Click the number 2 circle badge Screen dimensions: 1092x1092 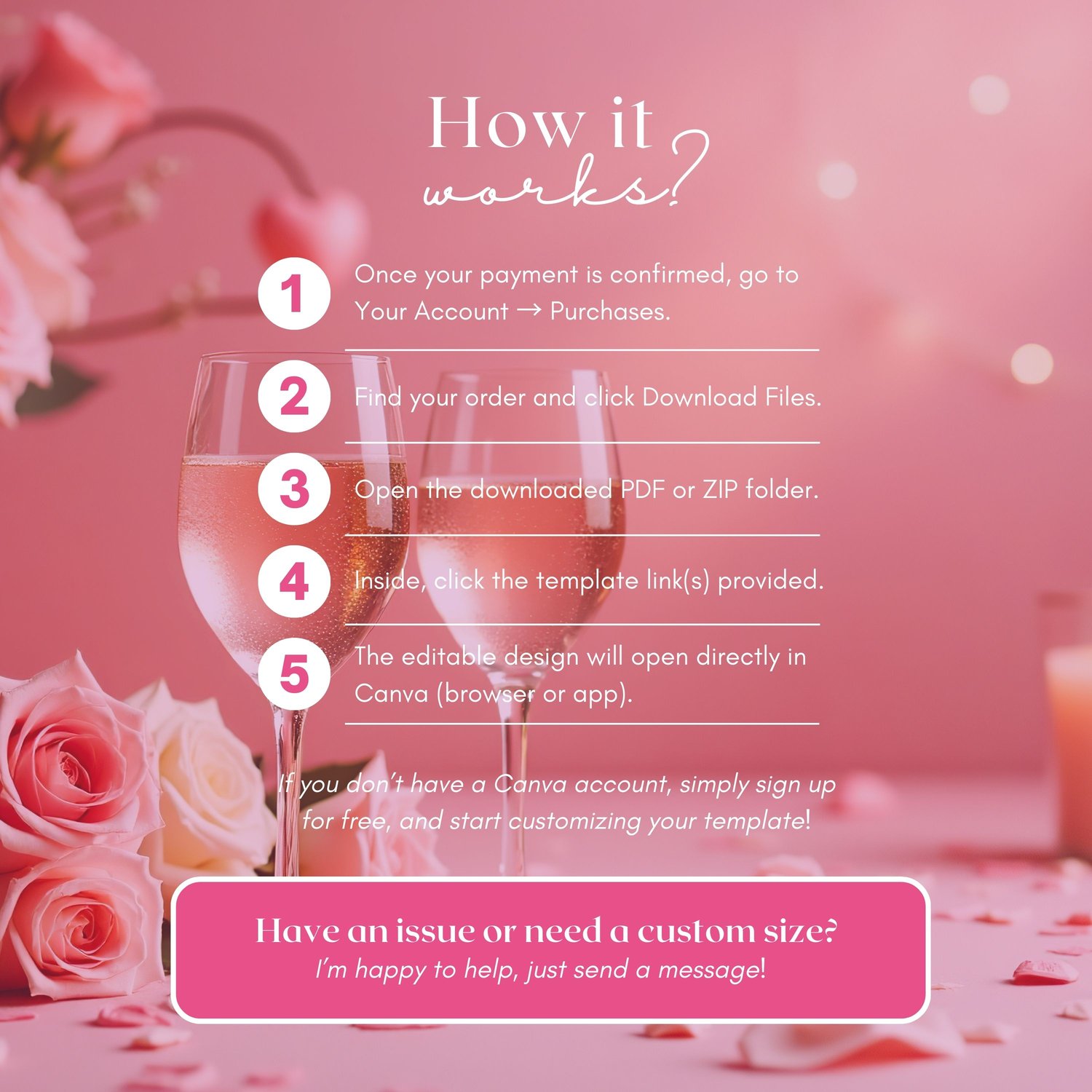294,396
